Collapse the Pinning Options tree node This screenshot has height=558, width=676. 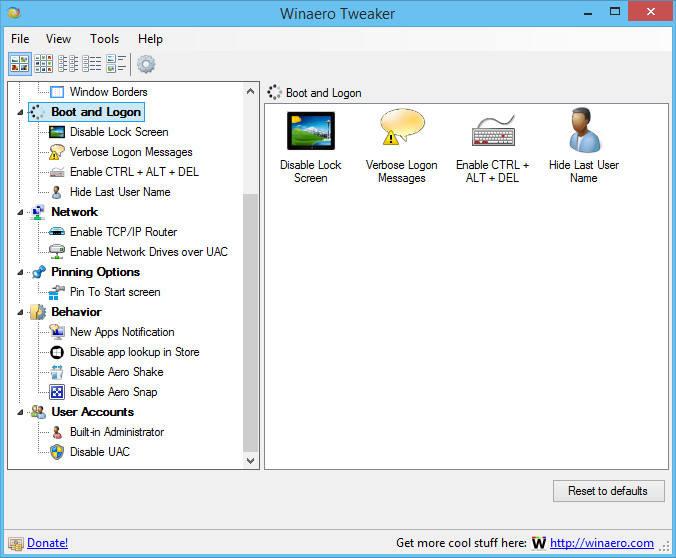click(20, 272)
